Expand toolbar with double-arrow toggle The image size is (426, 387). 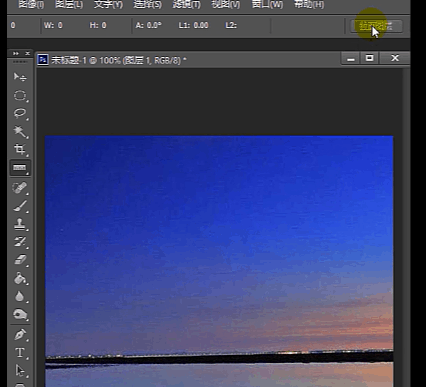point(16,53)
